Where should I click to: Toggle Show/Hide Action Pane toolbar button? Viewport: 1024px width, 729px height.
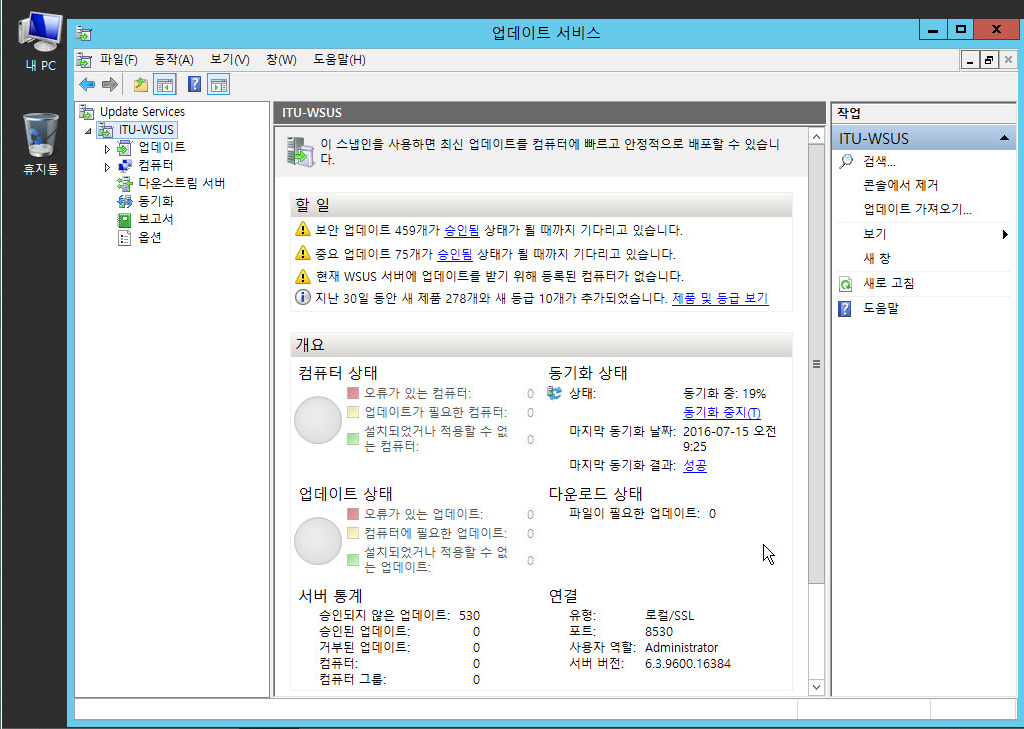click(219, 85)
